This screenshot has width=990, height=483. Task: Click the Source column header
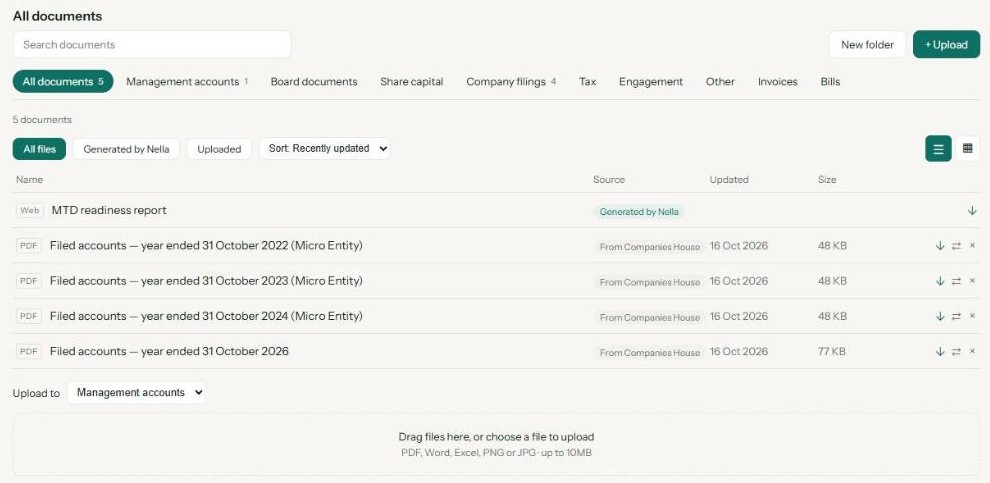[x=609, y=180]
